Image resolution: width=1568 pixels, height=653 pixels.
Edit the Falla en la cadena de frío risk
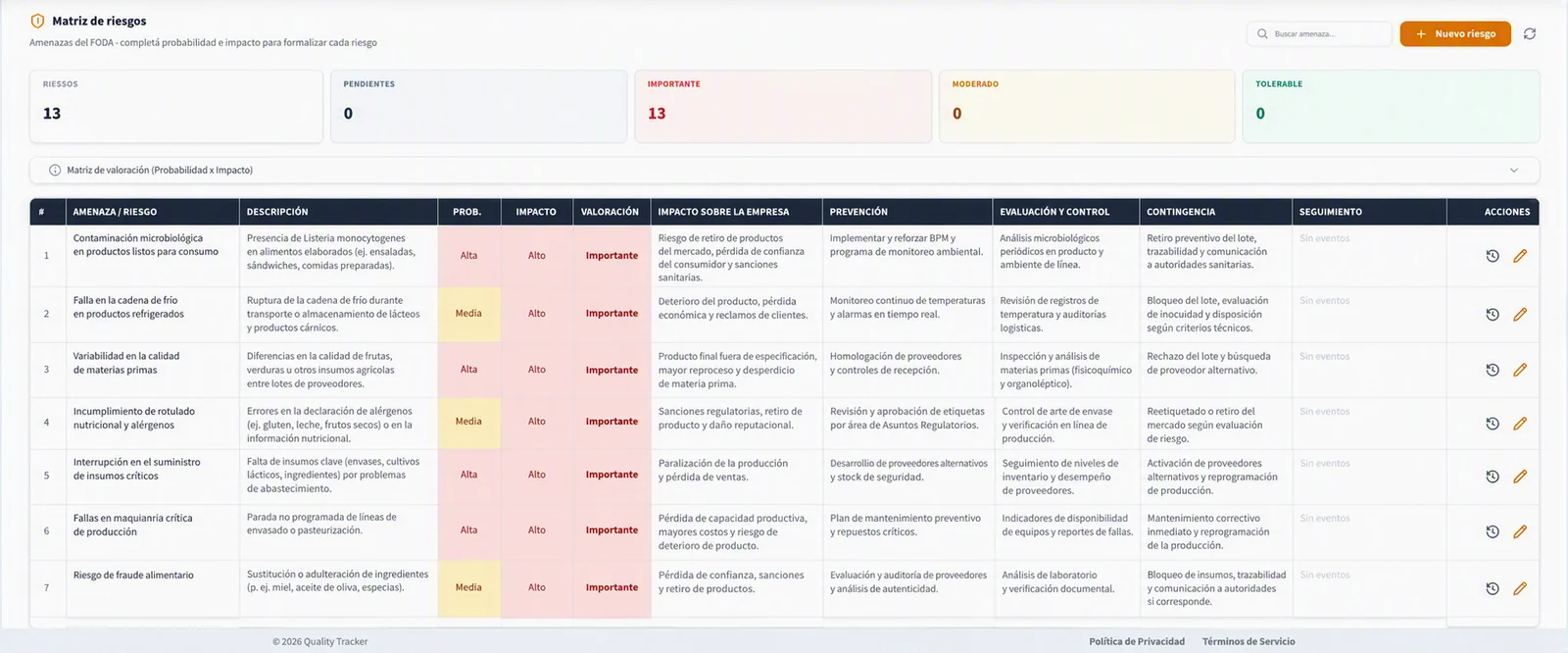point(1520,315)
